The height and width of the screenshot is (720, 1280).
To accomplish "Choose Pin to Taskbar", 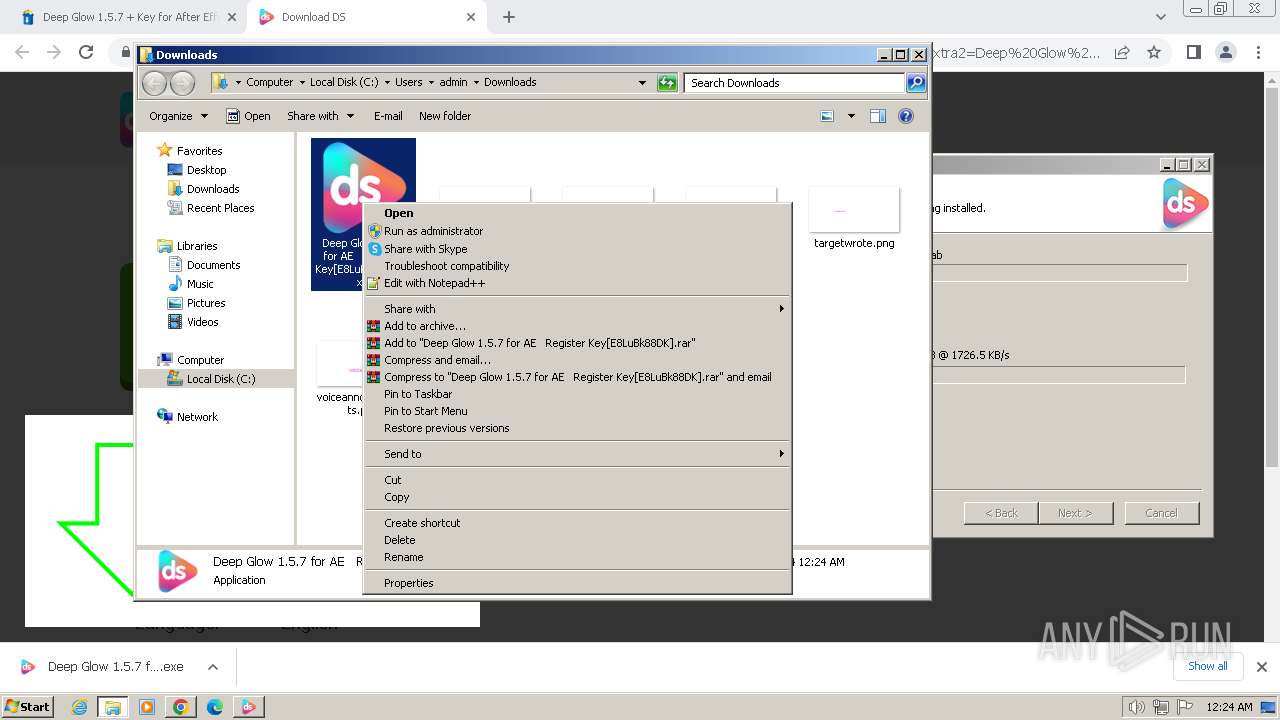I will 418,394.
